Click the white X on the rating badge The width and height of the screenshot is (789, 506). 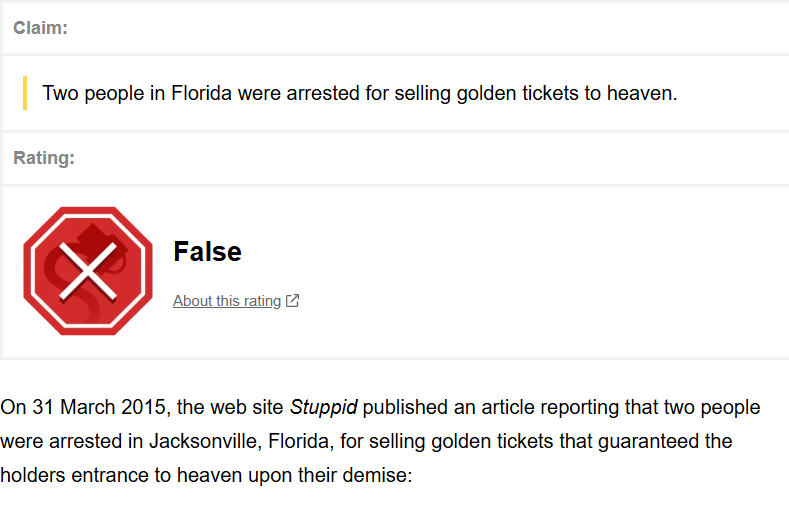coord(88,272)
